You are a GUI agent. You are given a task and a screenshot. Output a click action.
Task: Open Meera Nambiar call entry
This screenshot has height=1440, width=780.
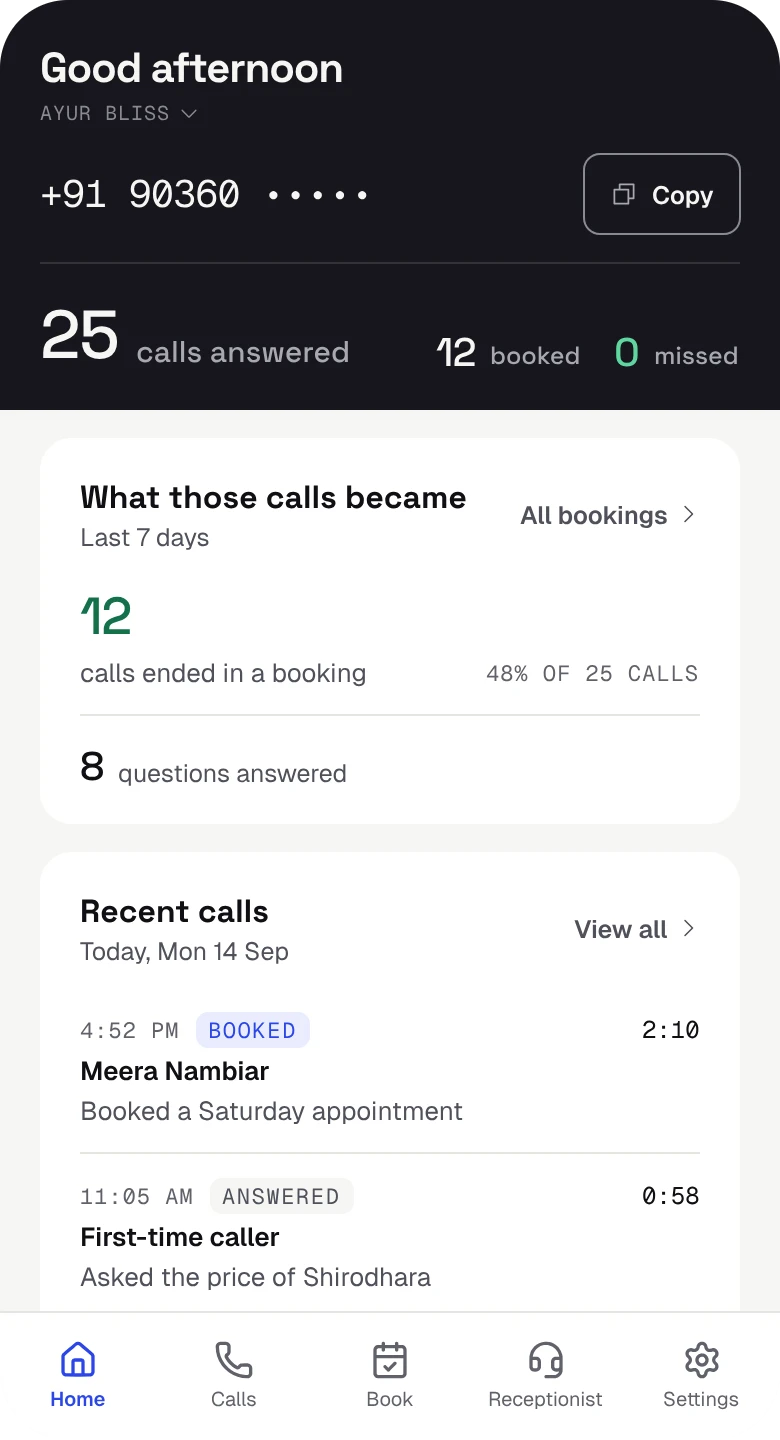390,1071
